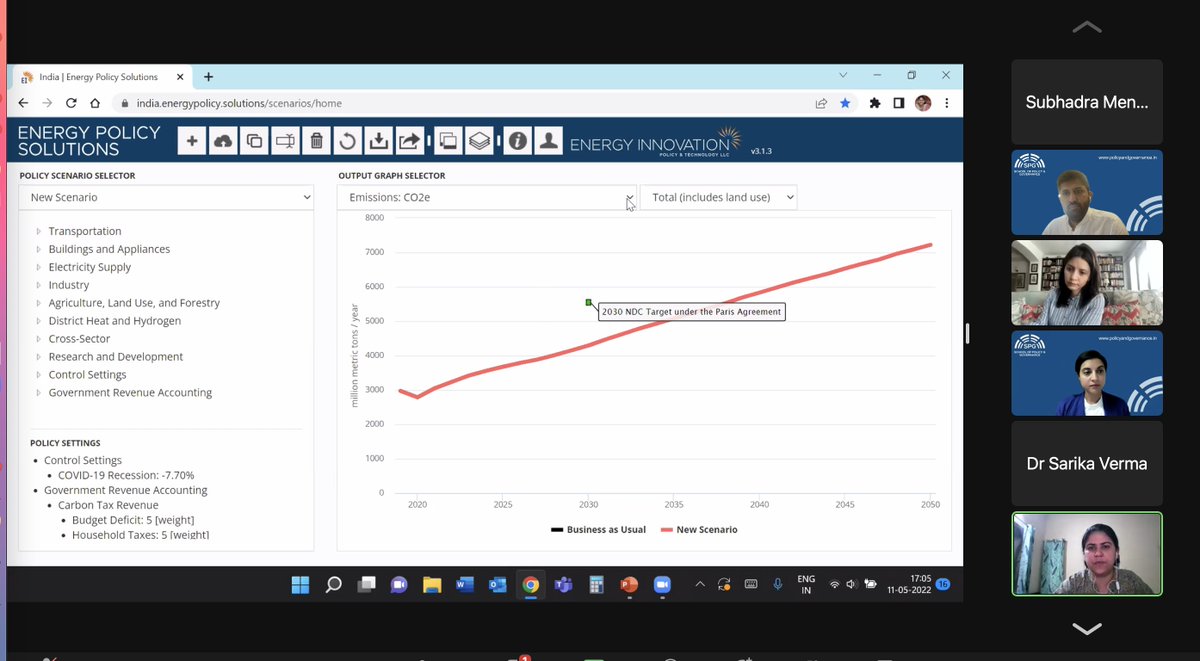
Task: Select Dr Sarika Verma participant tile
Action: [x=1087, y=463]
